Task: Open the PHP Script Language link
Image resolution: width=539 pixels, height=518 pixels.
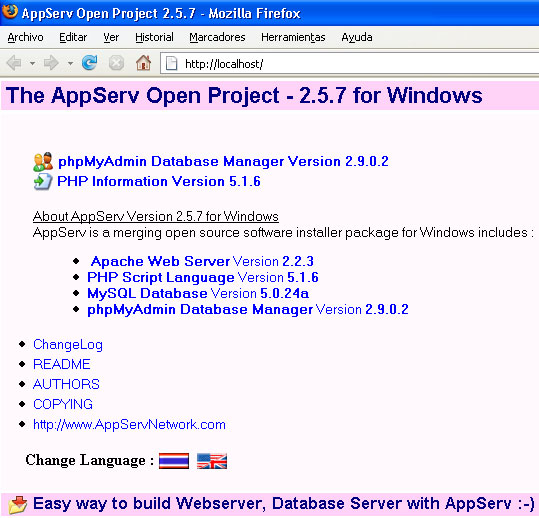Action: pos(203,278)
